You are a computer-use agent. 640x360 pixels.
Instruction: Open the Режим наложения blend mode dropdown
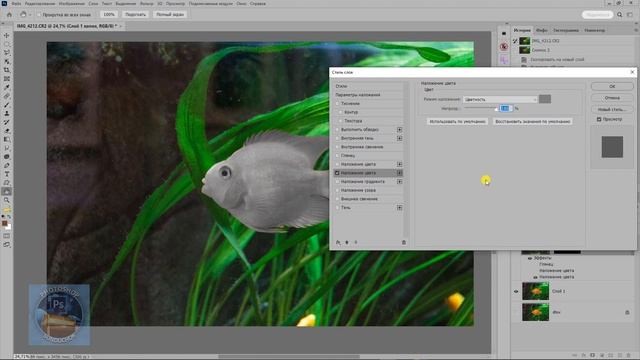[x=500, y=99]
